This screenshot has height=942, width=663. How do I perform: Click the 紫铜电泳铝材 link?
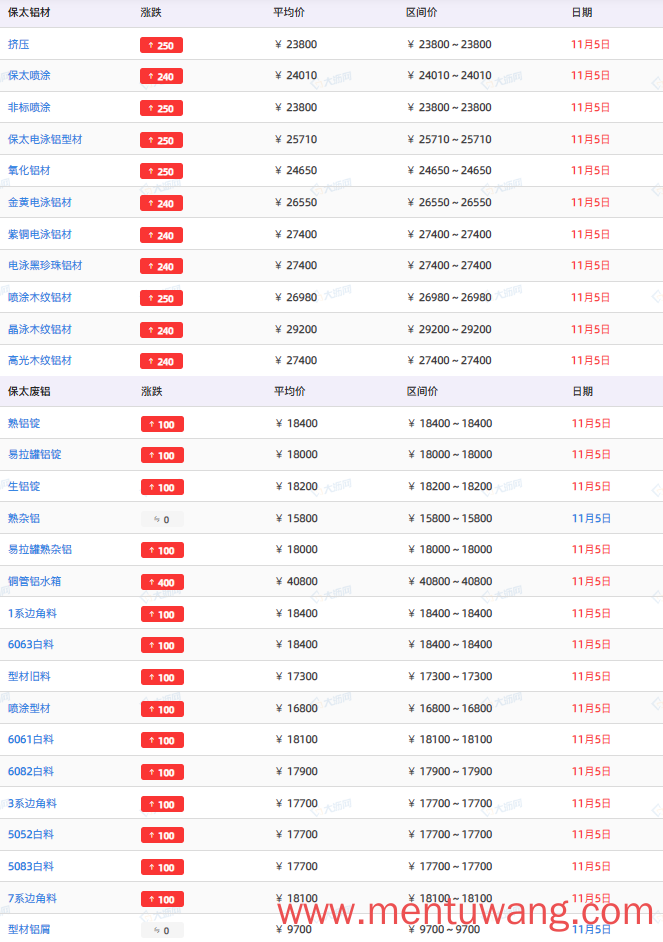click(40, 234)
